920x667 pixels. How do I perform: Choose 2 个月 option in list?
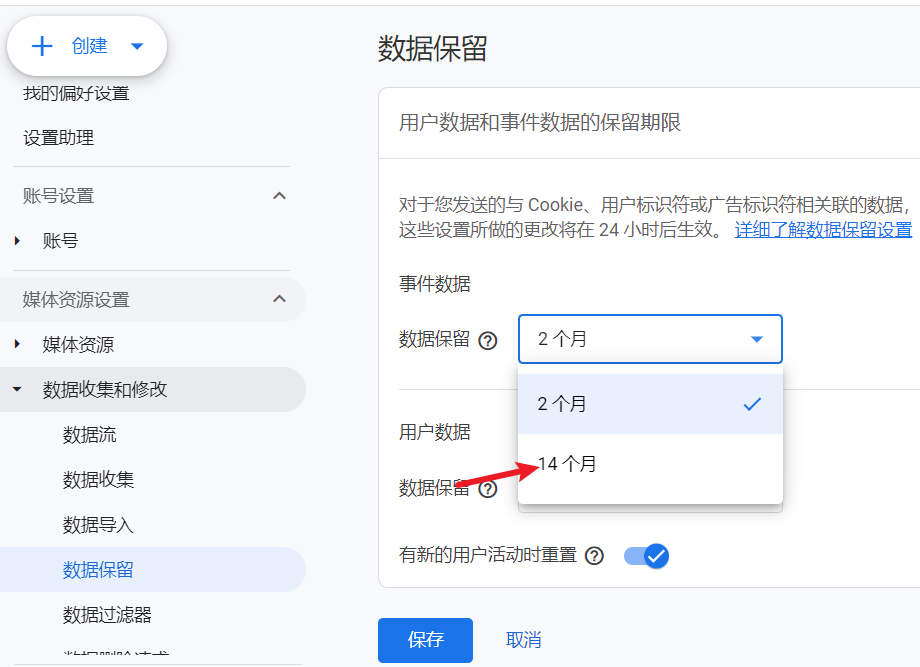pos(650,404)
